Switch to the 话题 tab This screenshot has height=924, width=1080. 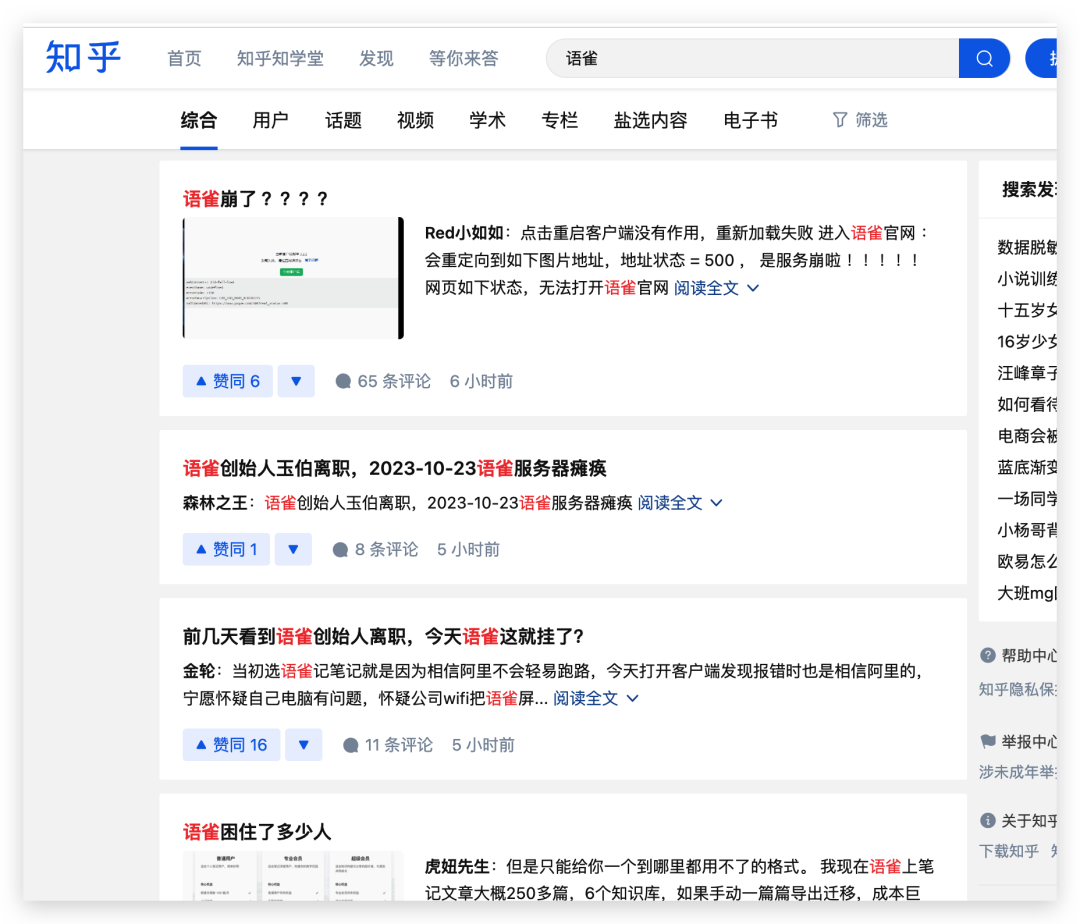click(x=343, y=120)
